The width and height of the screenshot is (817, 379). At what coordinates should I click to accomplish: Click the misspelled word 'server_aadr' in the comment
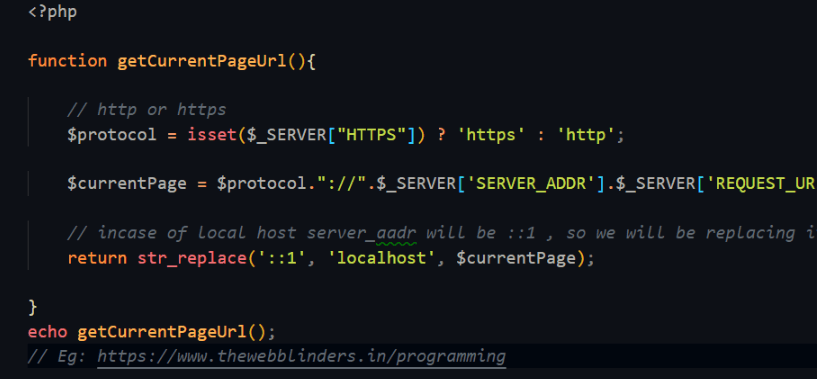click(362, 233)
